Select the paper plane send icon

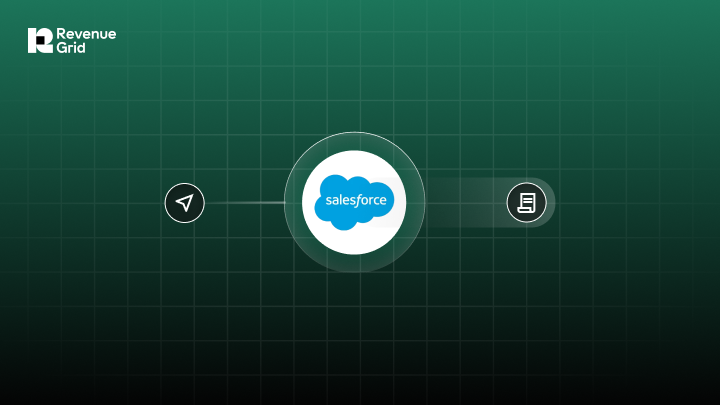pos(184,203)
